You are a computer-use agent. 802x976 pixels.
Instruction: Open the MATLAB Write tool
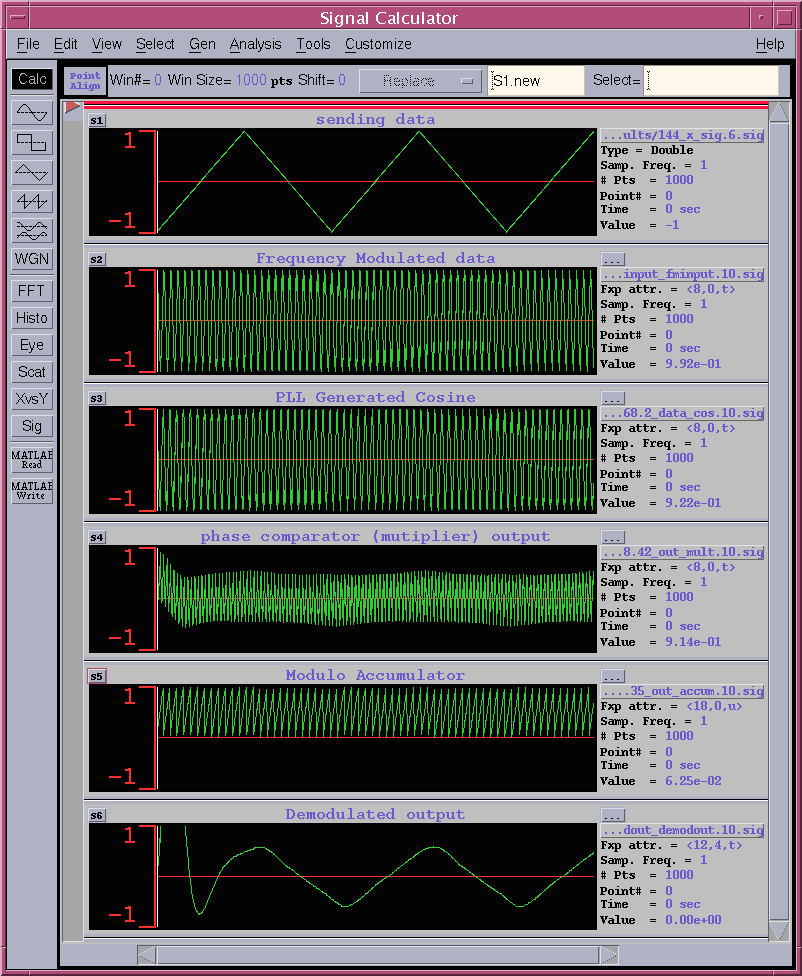(x=32, y=490)
